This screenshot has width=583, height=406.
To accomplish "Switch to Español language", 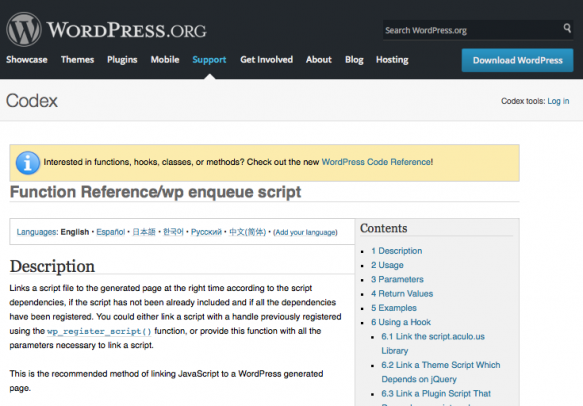I will 110,232.
